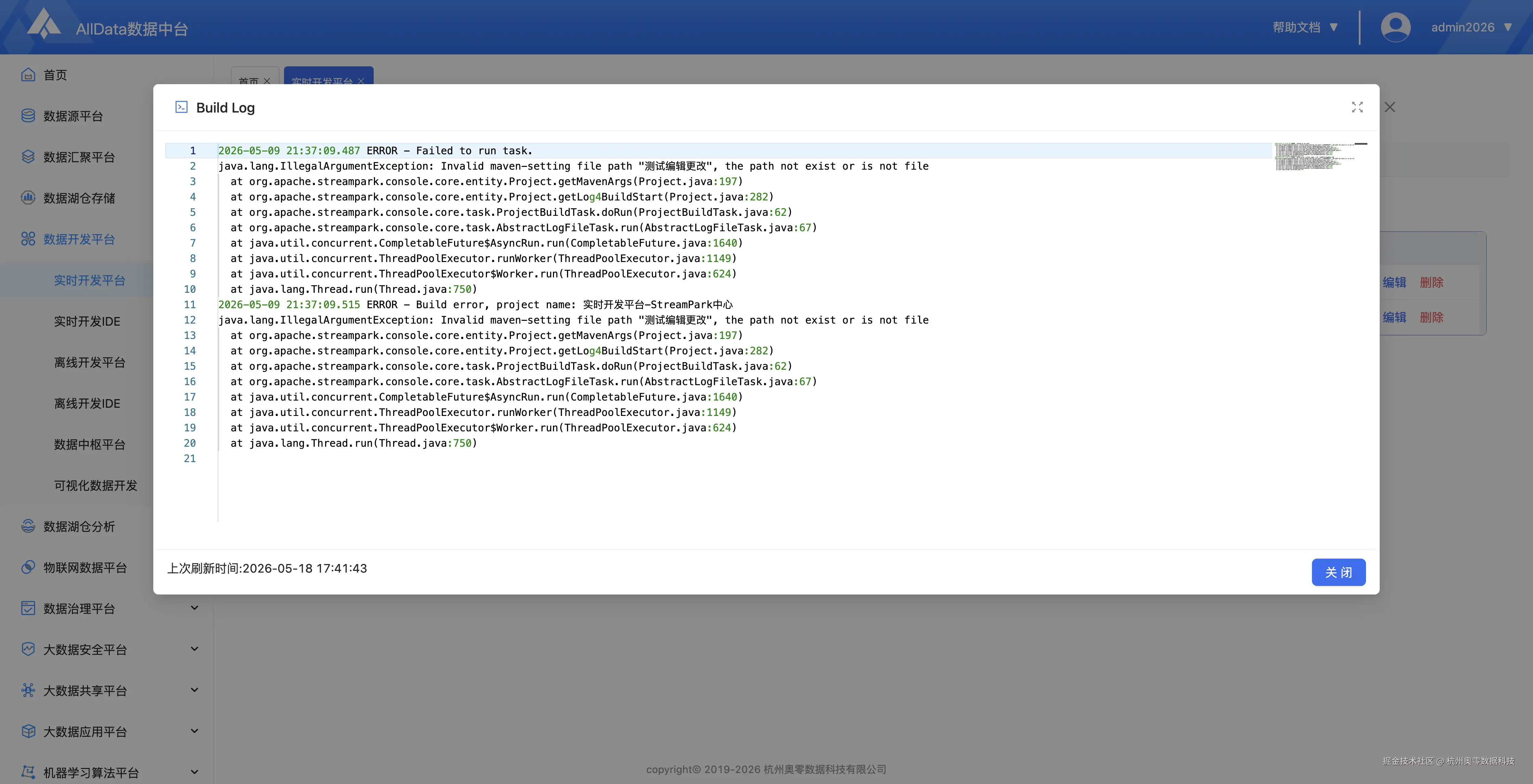Click the 大数据安全平台 sidebar icon

coord(28,649)
